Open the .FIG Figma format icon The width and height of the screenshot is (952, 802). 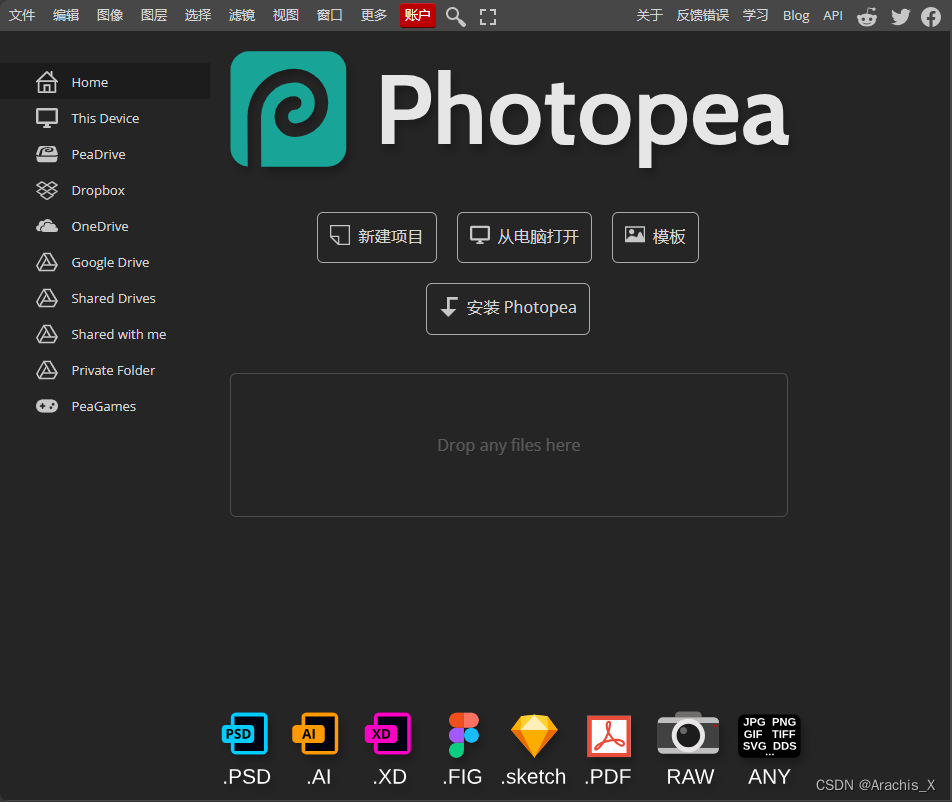pos(462,735)
